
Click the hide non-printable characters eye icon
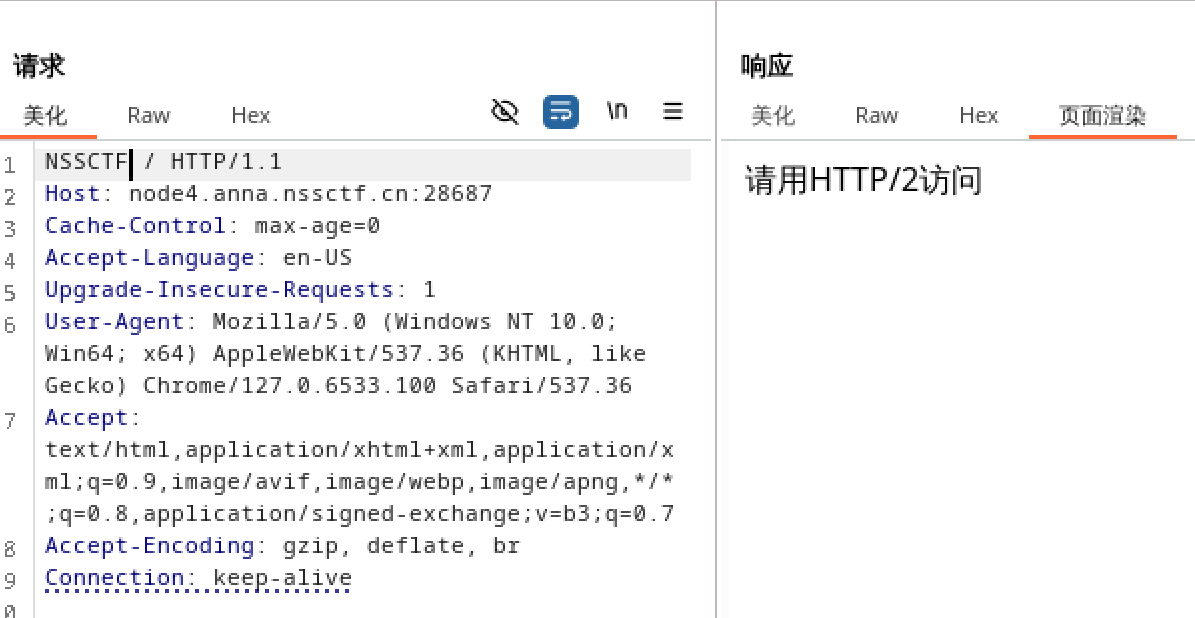point(504,112)
